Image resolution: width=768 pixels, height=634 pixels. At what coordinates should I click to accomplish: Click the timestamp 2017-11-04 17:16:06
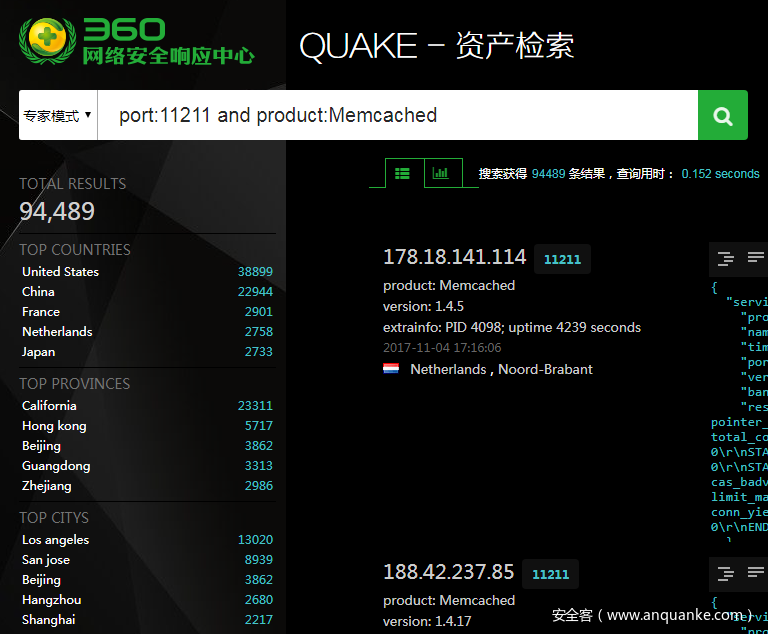point(442,348)
